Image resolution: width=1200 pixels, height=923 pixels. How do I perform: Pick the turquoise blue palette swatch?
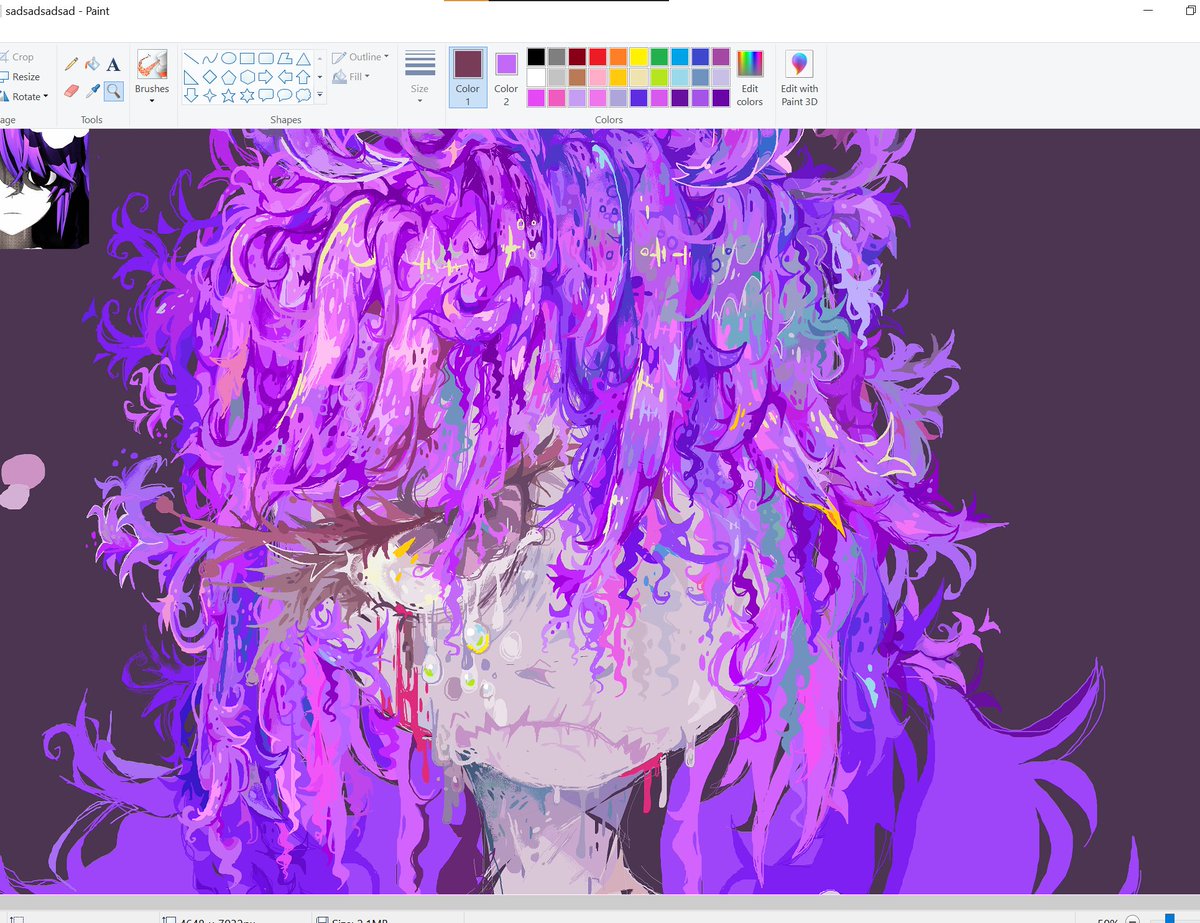pyautogui.click(x=680, y=56)
